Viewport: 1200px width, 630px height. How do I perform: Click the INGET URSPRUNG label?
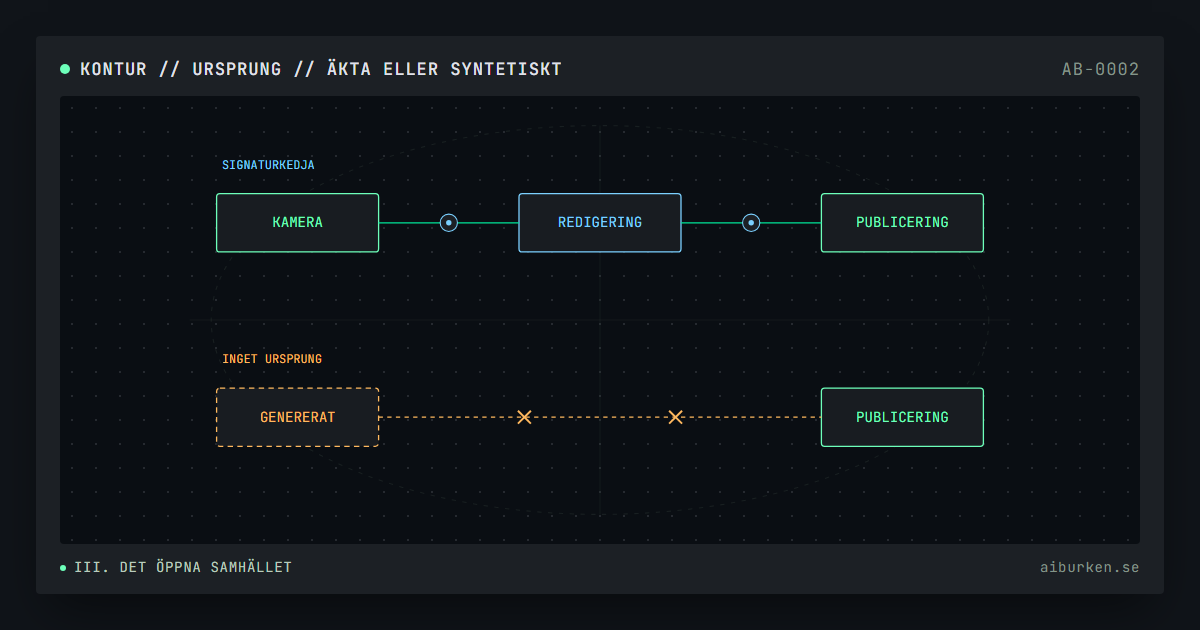[272, 359]
